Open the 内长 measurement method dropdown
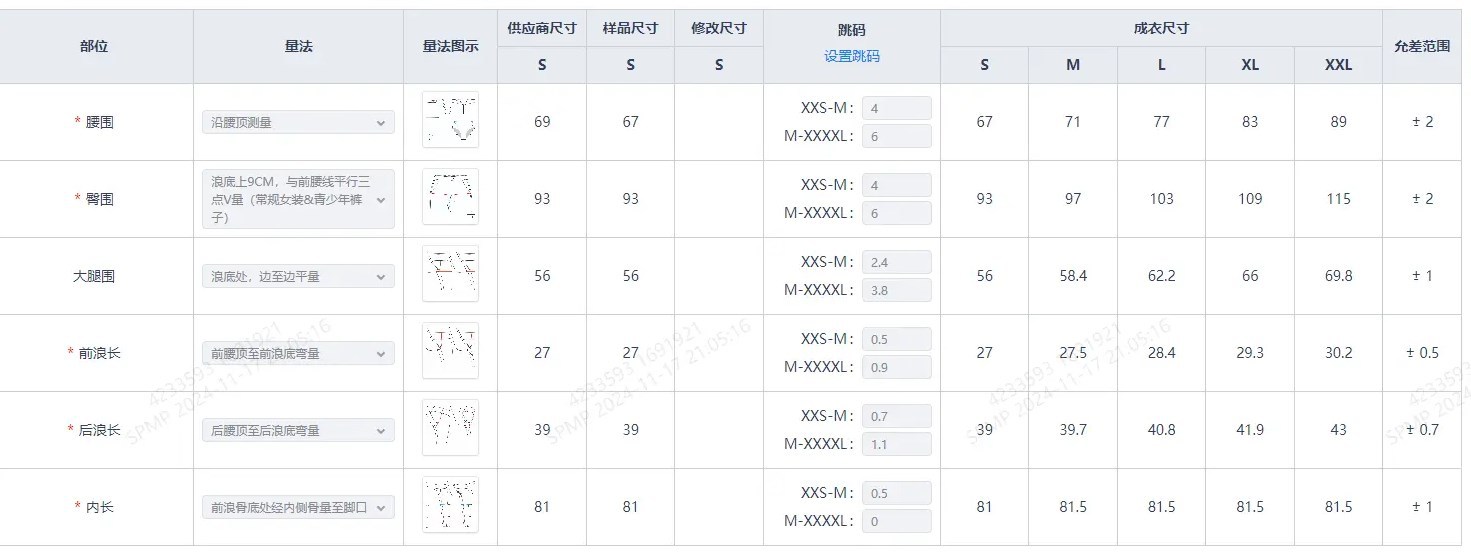 (298, 507)
